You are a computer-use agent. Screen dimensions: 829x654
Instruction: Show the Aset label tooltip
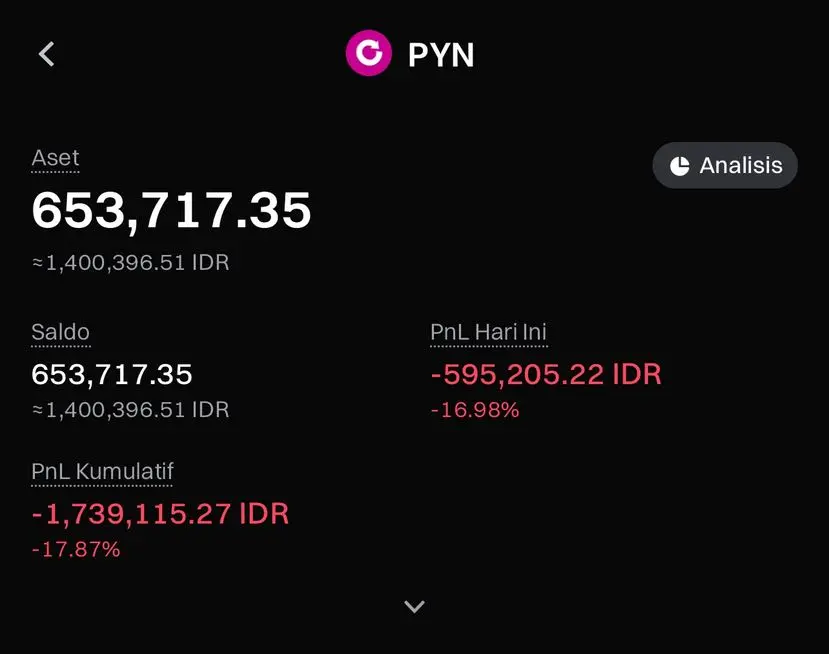click(x=56, y=158)
